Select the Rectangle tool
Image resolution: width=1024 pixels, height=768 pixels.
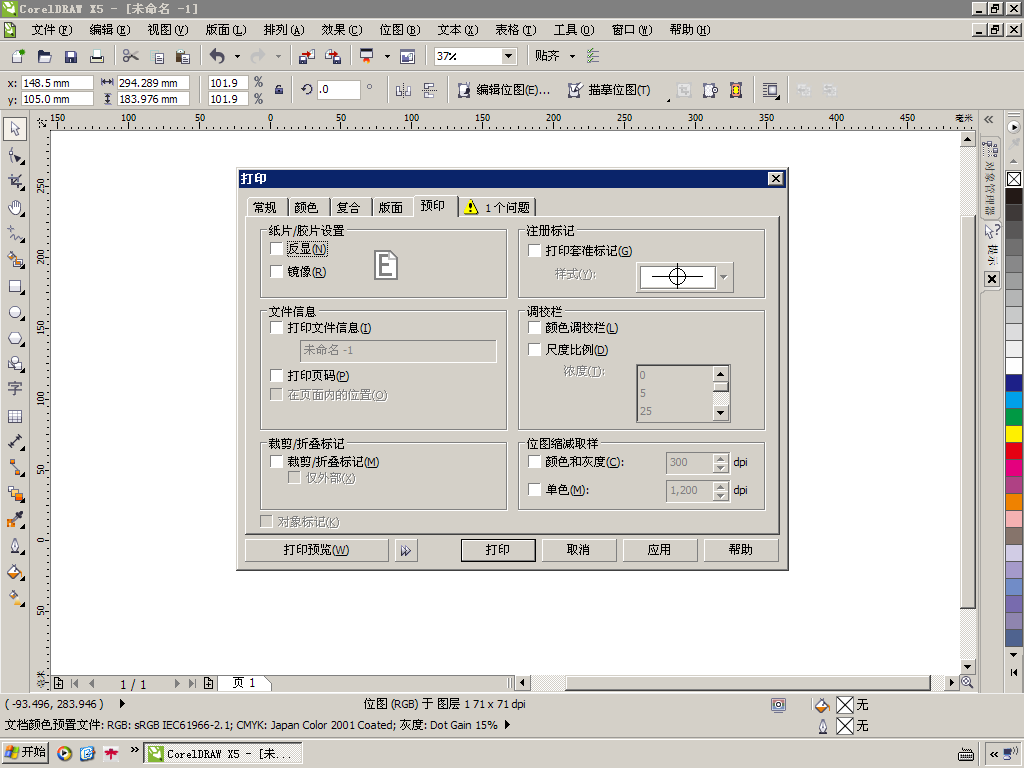tap(15, 287)
